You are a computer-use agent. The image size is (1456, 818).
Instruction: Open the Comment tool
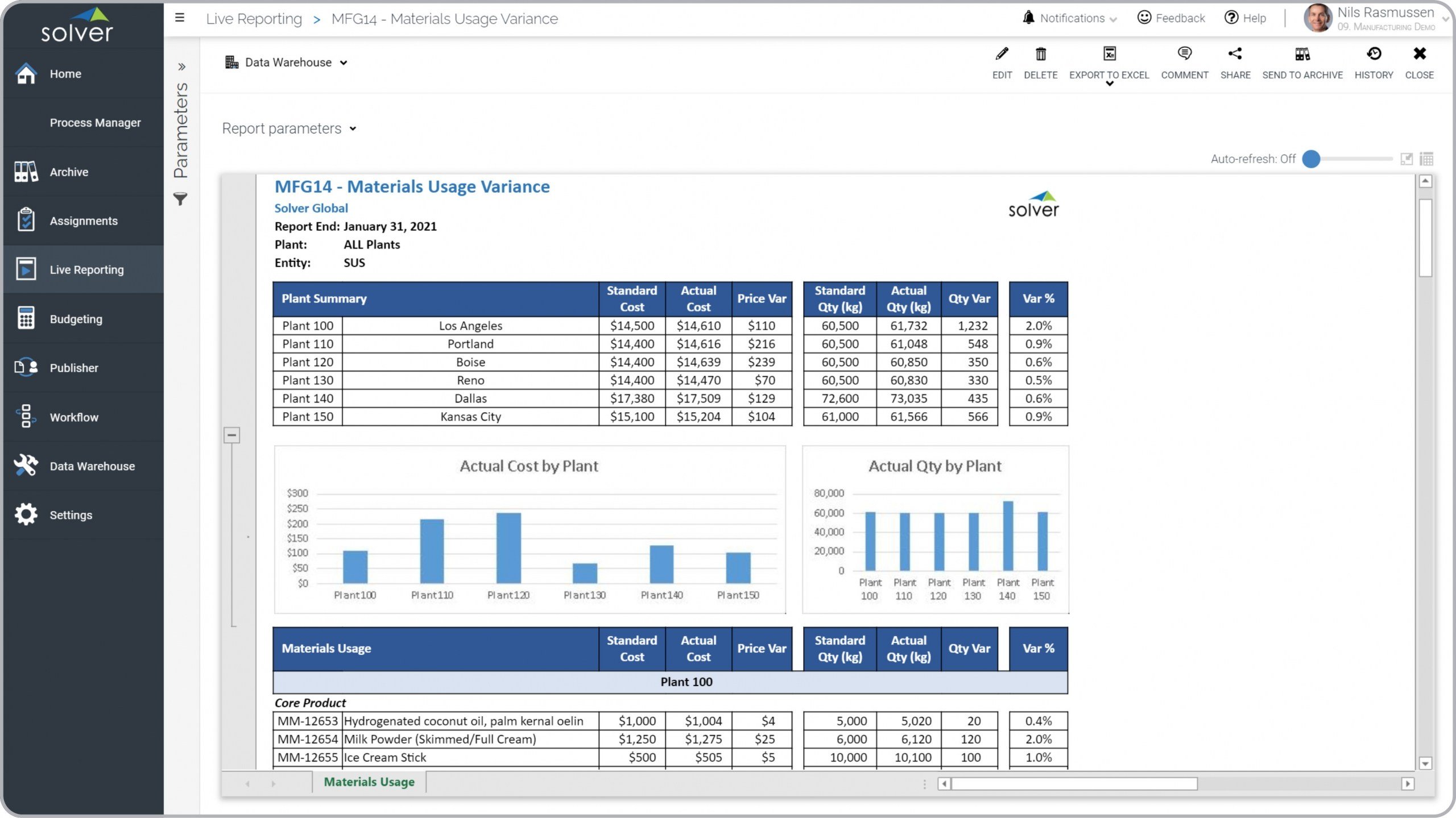(1184, 55)
